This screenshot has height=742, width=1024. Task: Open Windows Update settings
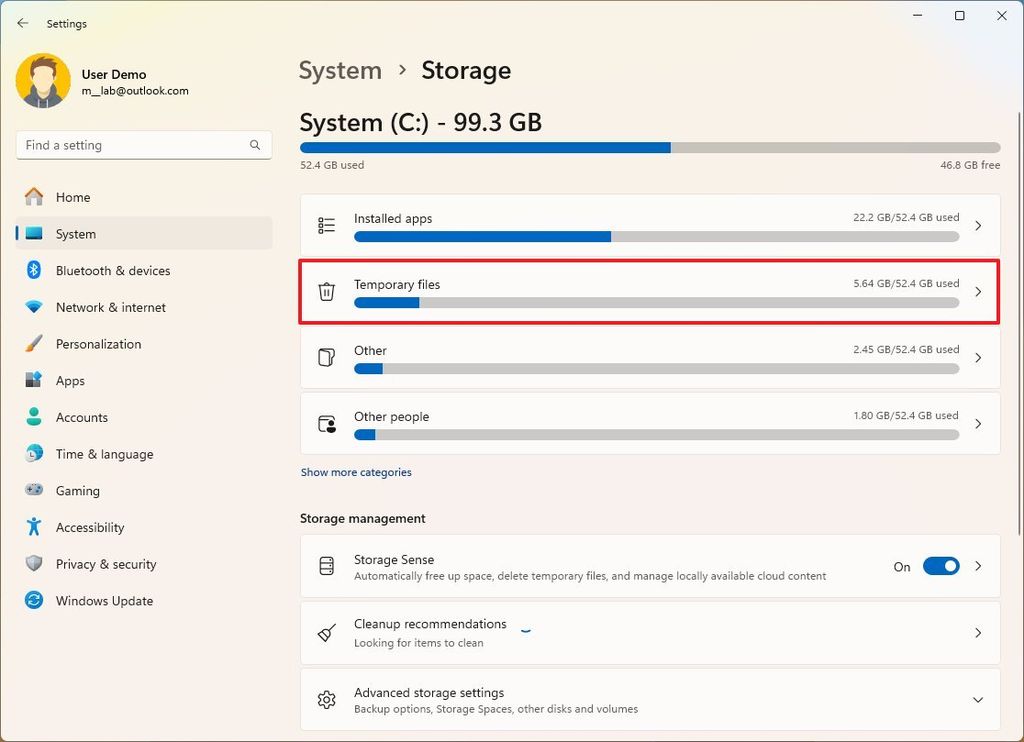104,600
